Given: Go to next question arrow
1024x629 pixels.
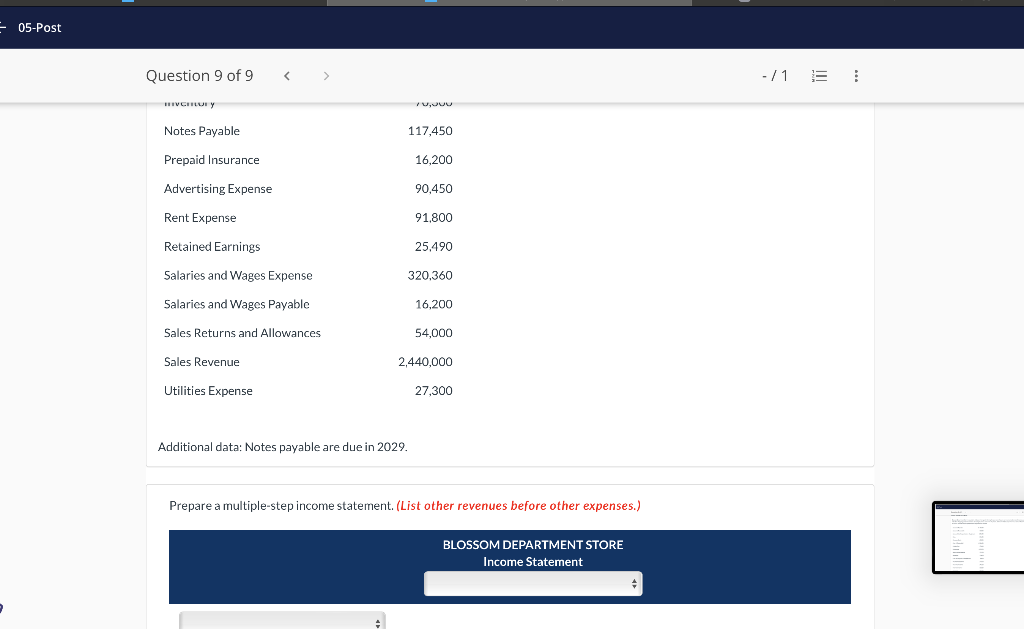Looking at the screenshot, I should [326, 76].
